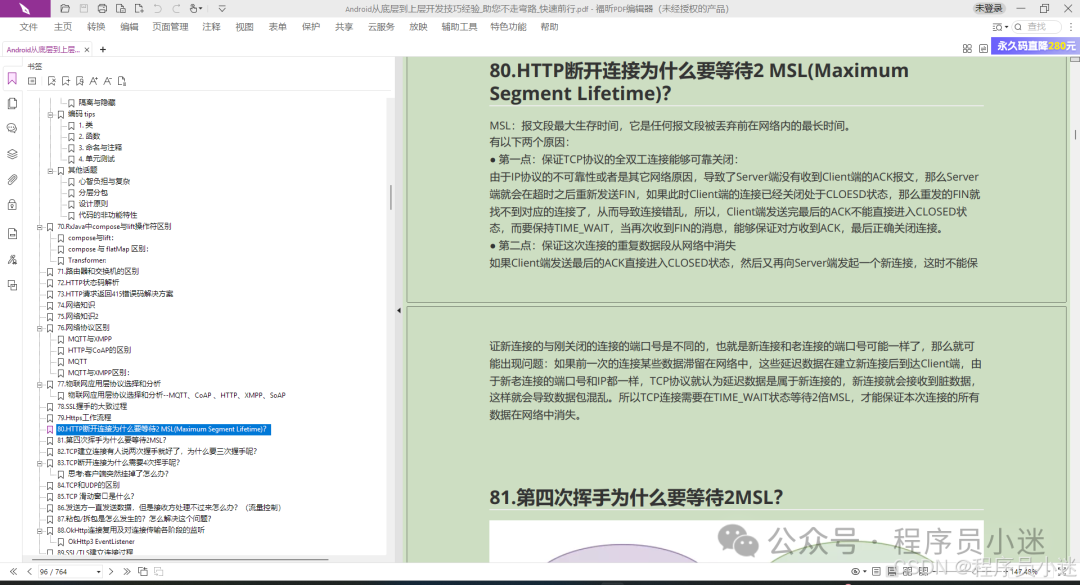
Task: Collapse 70.RxJava中compose与lift bookmark node
Action: (x=40, y=227)
